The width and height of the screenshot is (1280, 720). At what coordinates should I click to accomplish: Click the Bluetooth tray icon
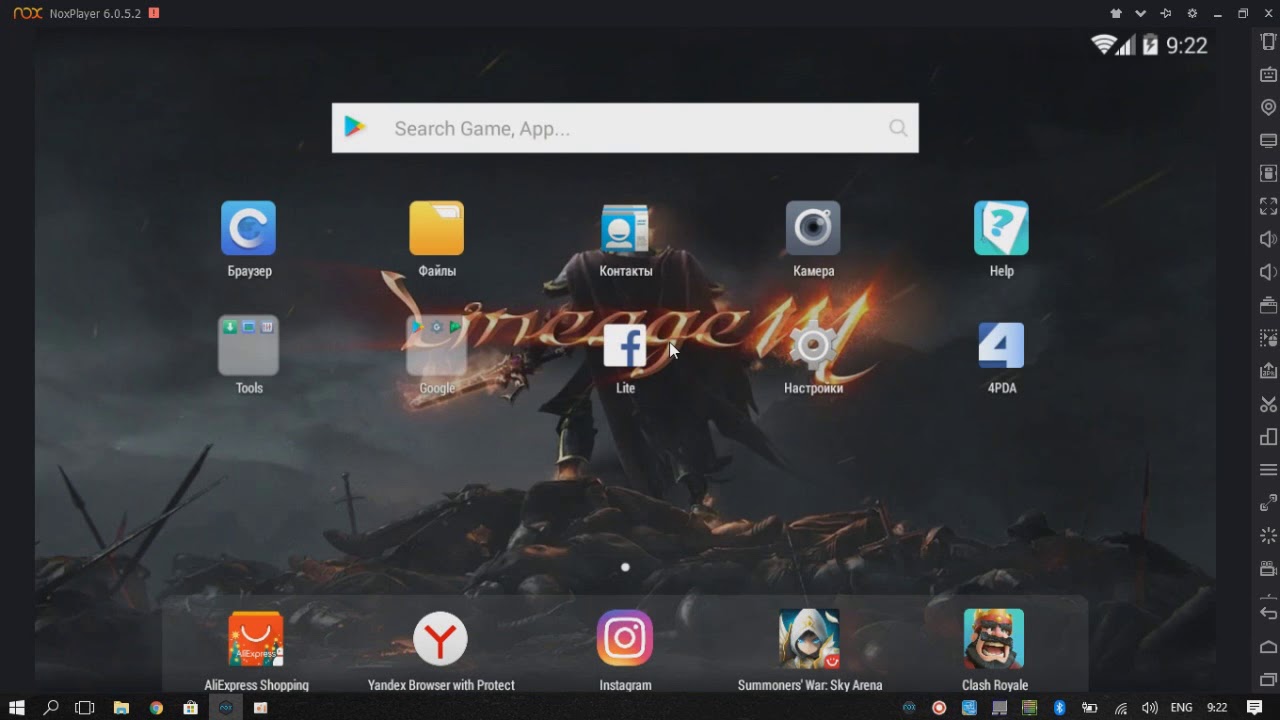(1059, 708)
